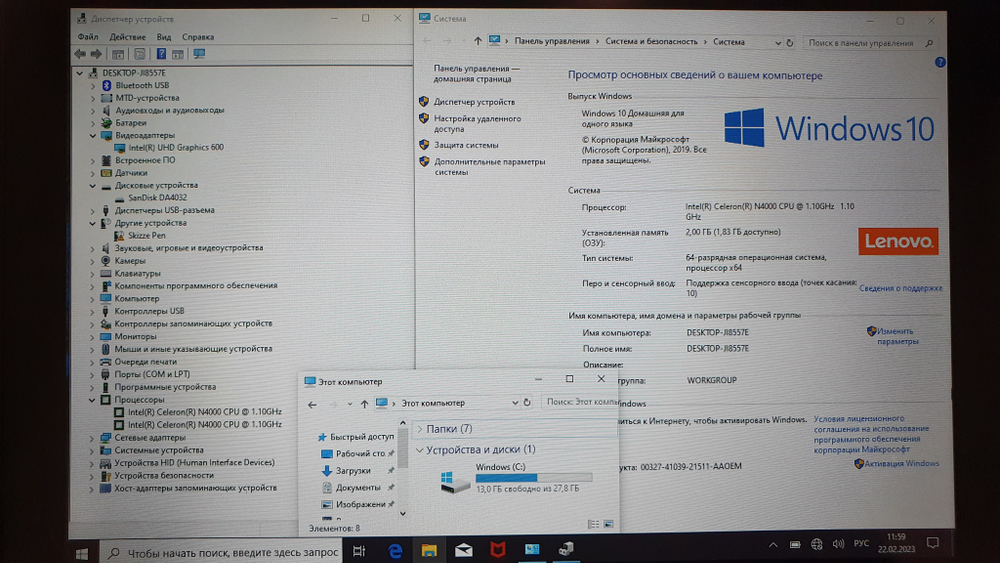Open address dropdown in Этот компьютер window
The width and height of the screenshot is (1000, 563).
click(x=515, y=403)
